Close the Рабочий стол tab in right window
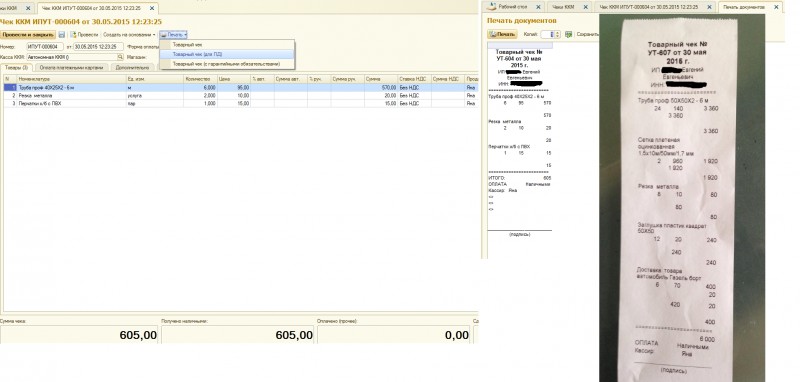Viewport: 800px width, 382px height. (538, 7)
